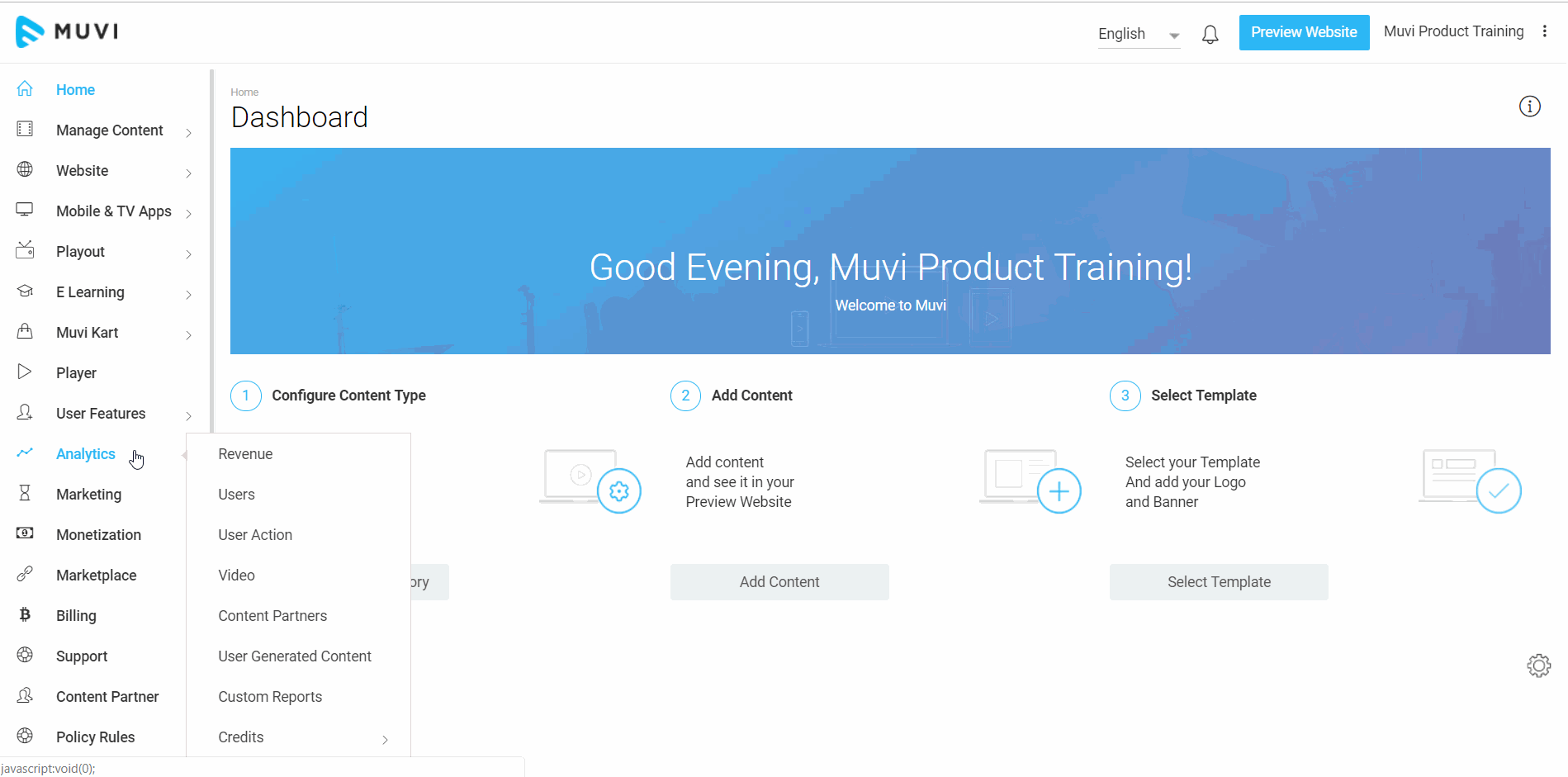The width and height of the screenshot is (1568, 777).
Task: Open Credits in Analytics submenu
Action: point(241,737)
